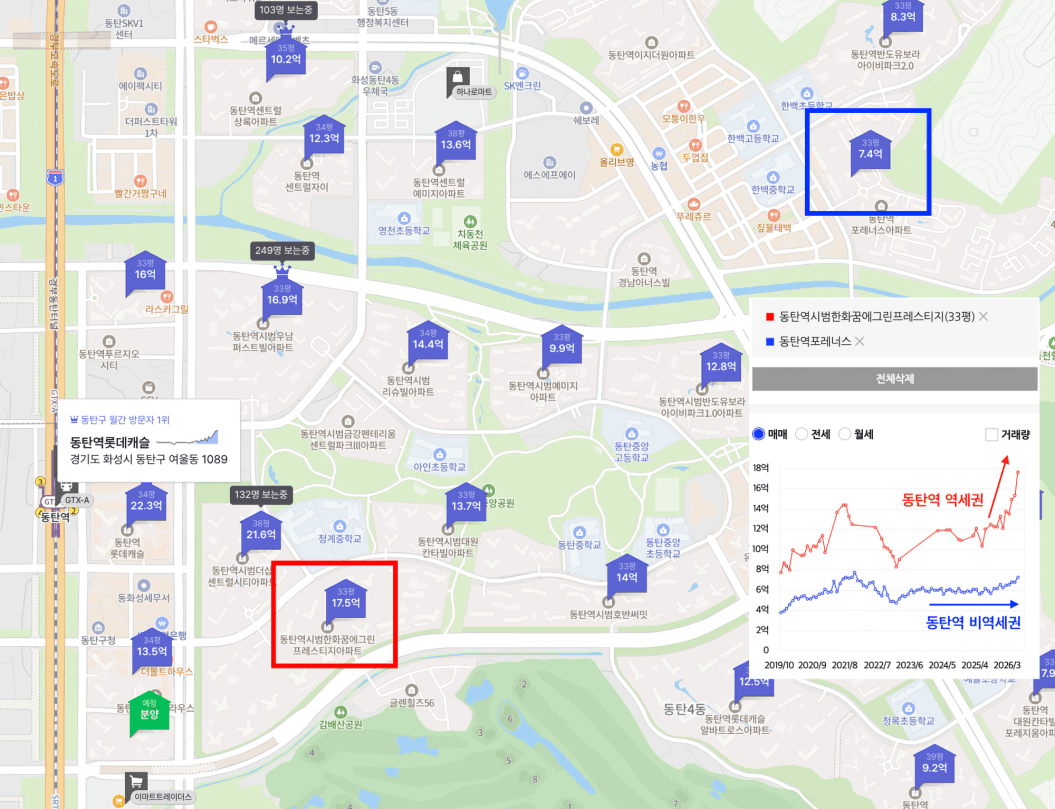The height and width of the screenshot is (809, 1055).
Task: Select the 전세 radio button
Action: click(x=801, y=434)
